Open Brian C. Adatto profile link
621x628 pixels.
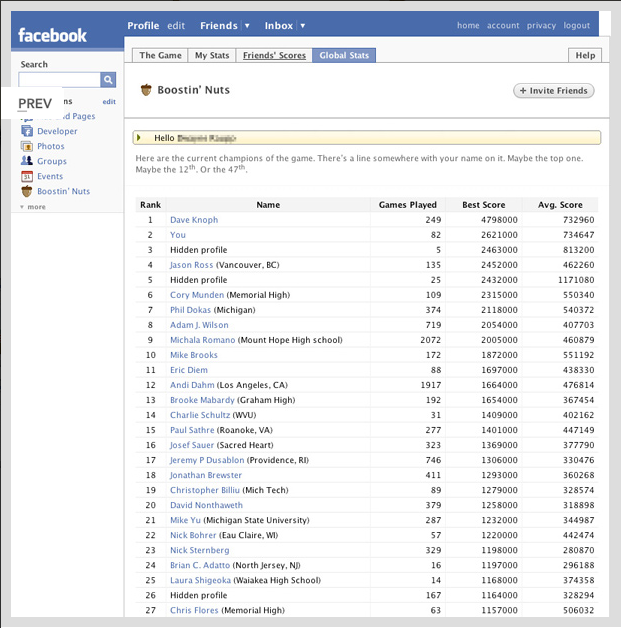click(x=200, y=565)
